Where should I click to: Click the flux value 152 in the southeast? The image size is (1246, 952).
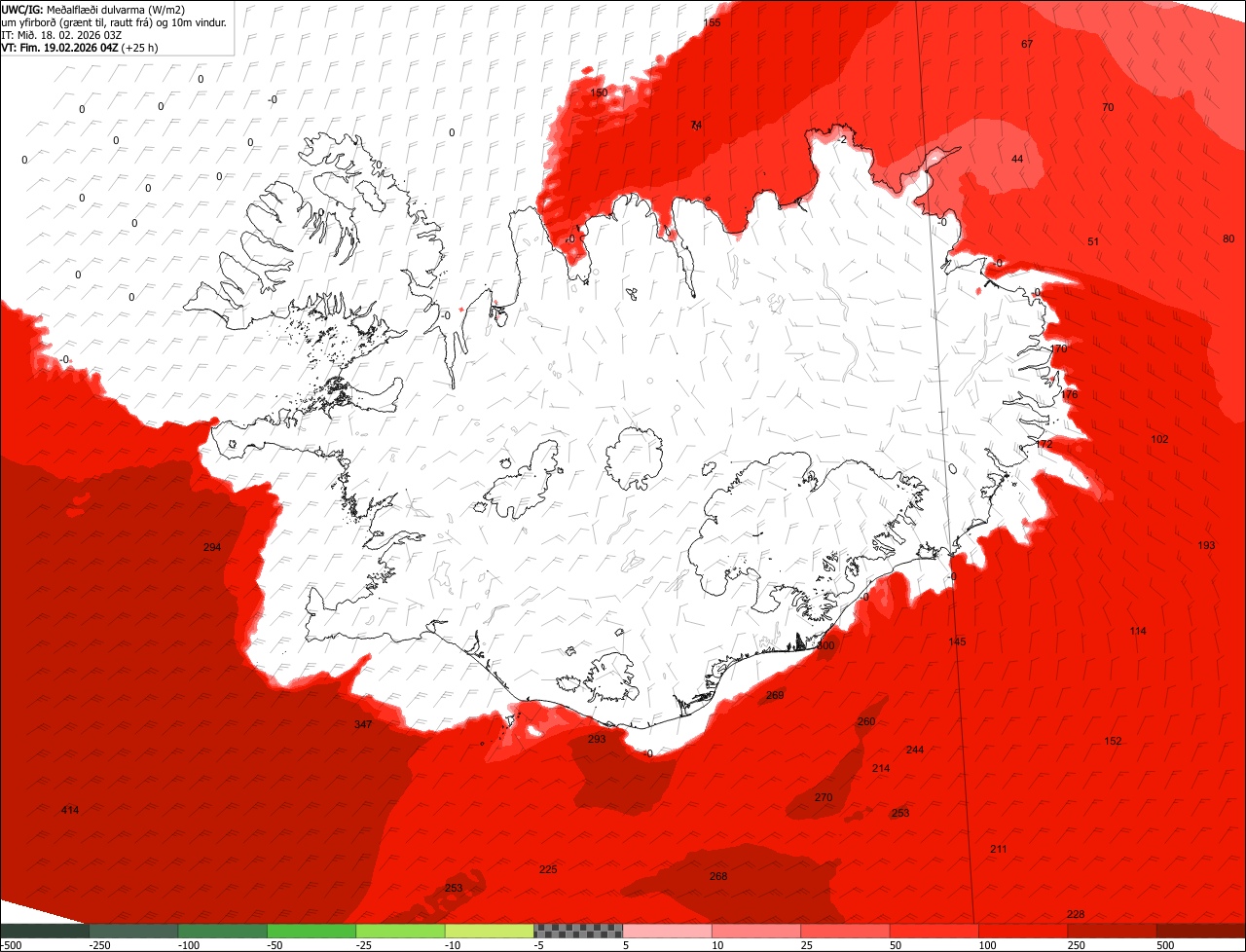(1113, 741)
